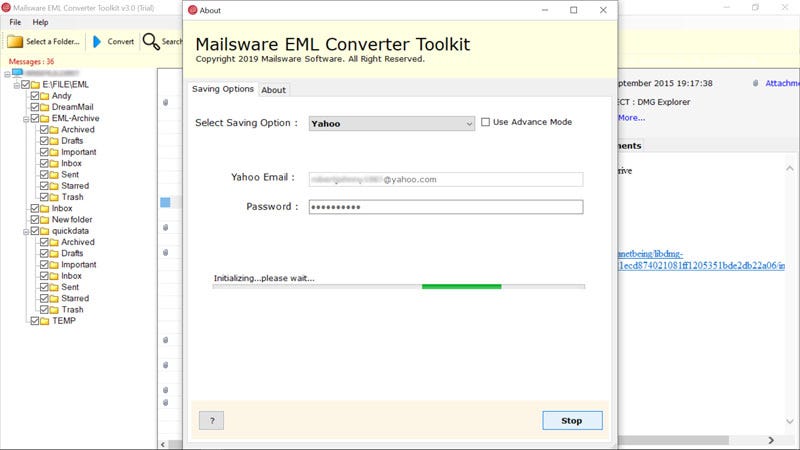Select Sent under quickdata
The image size is (800, 450).
pyautogui.click(x=70, y=287)
